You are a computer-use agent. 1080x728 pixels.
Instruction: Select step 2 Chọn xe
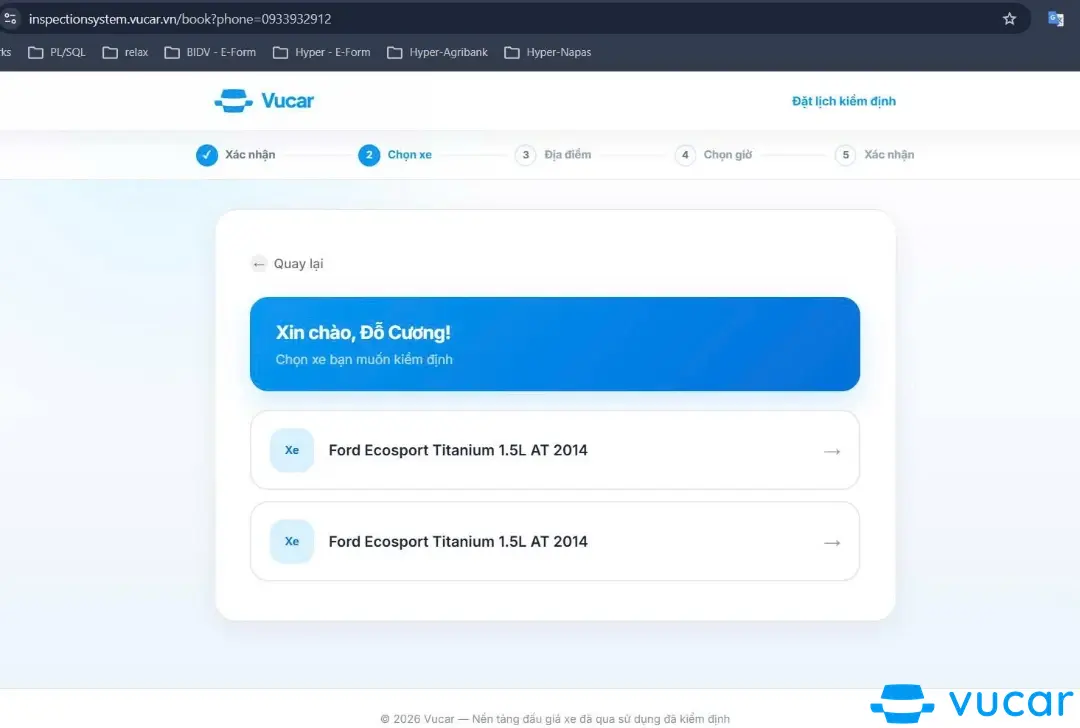(395, 155)
